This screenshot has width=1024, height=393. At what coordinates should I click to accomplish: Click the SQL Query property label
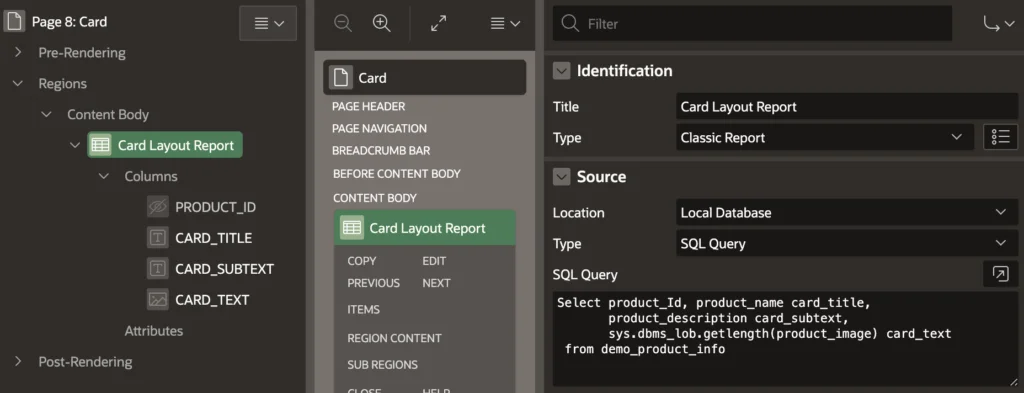click(585, 275)
